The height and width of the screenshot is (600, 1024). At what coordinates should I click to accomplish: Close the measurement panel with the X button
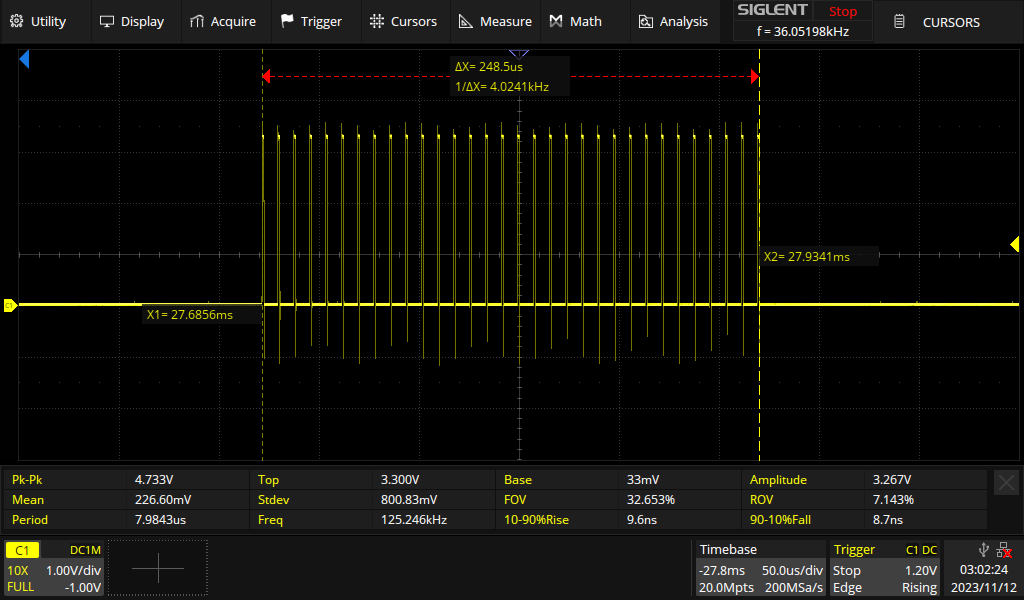point(1006,483)
